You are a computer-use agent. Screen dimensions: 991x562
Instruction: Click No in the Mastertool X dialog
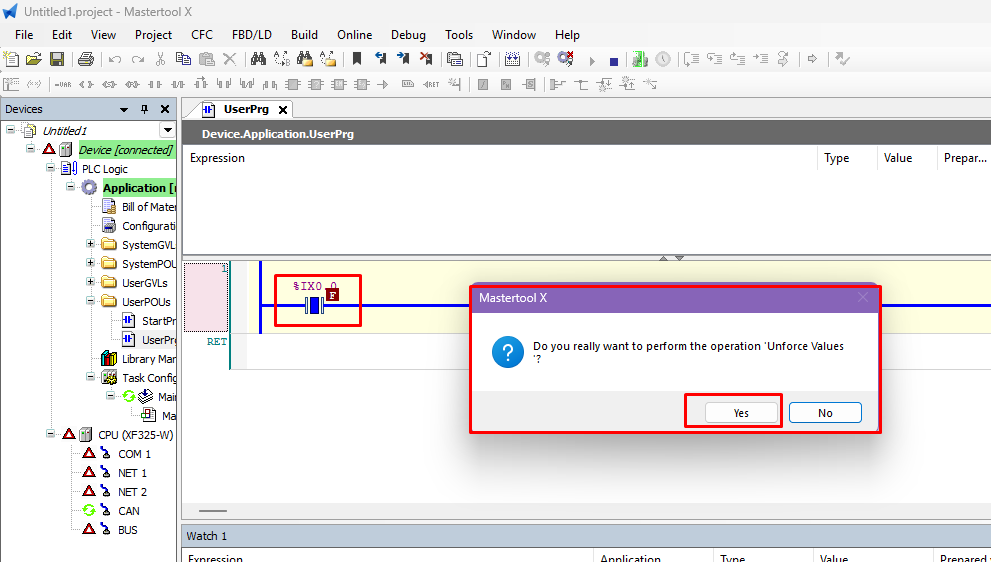[x=825, y=413]
